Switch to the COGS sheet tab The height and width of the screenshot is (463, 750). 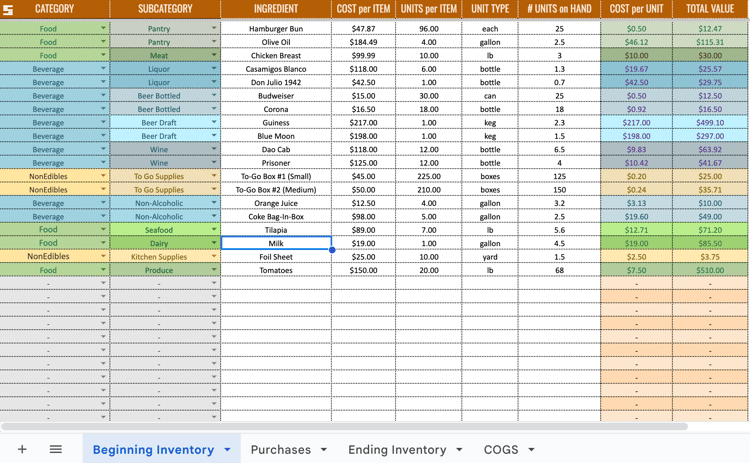tap(501, 450)
